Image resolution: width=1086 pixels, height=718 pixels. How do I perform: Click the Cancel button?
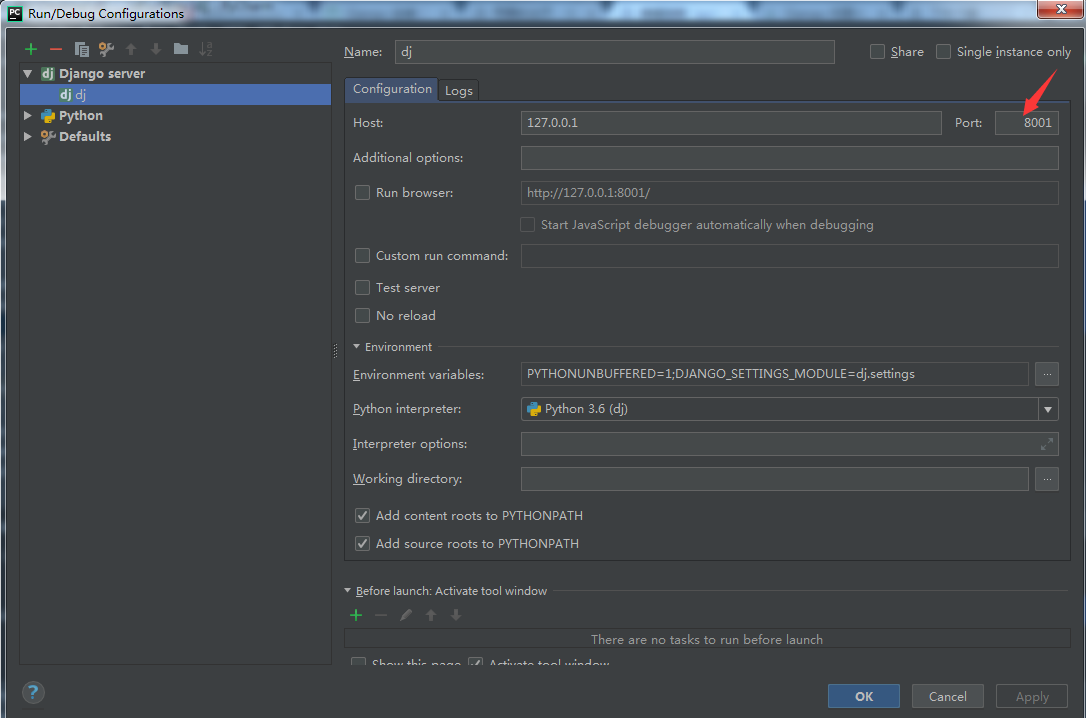[947, 697]
